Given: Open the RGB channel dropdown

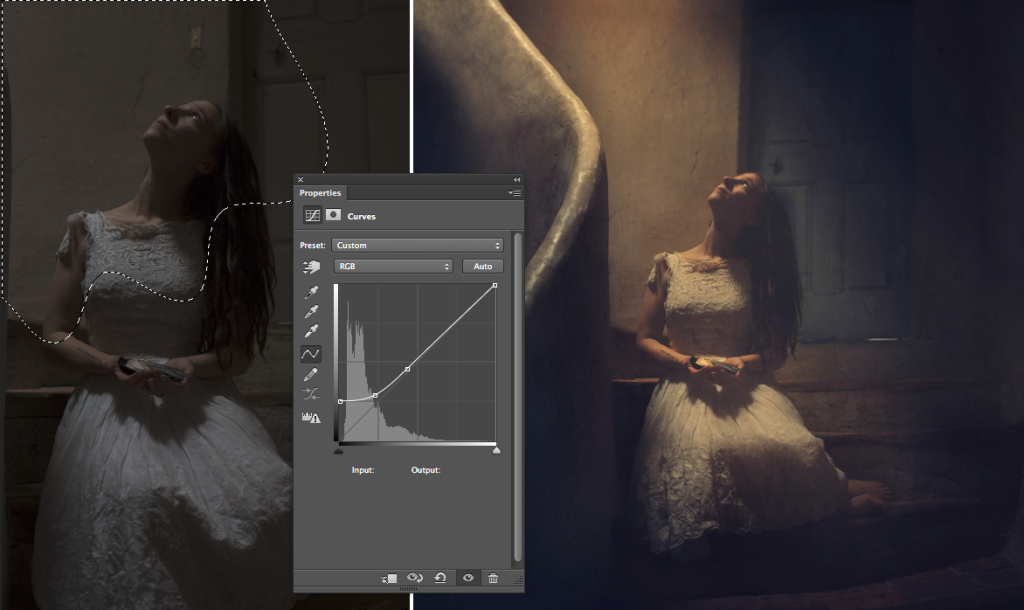Looking at the screenshot, I should click(393, 267).
